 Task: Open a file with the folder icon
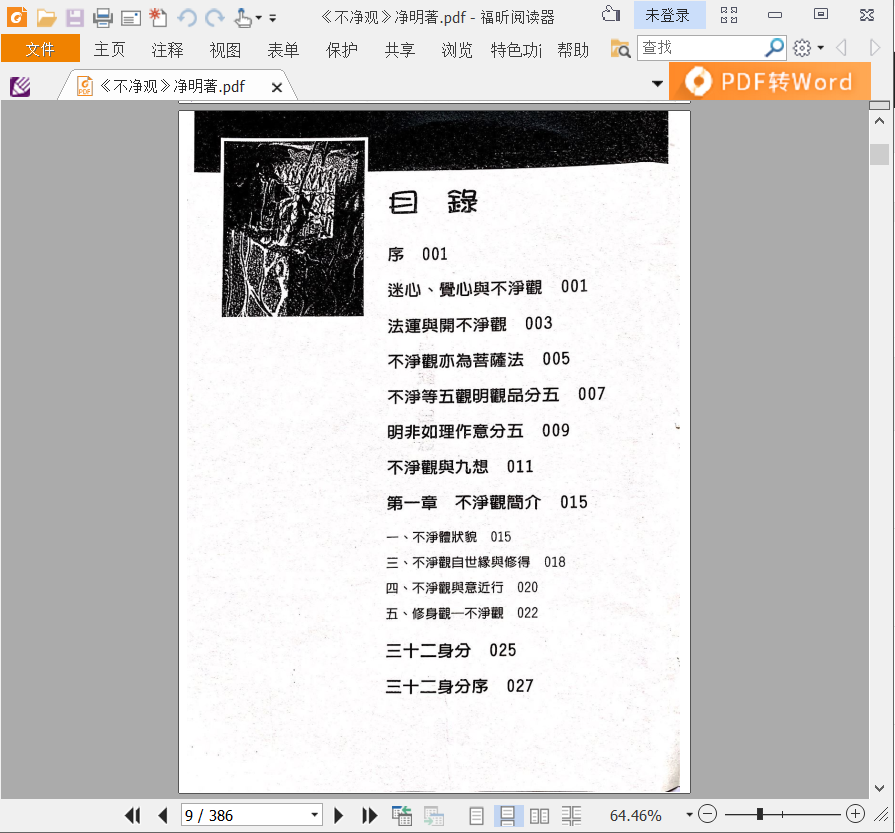[x=46, y=18]
